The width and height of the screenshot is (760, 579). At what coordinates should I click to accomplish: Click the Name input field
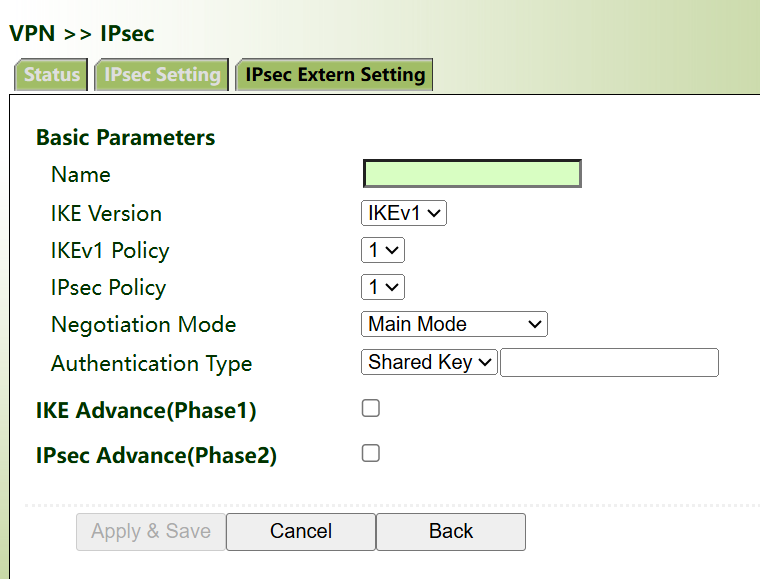pos(472,174)
